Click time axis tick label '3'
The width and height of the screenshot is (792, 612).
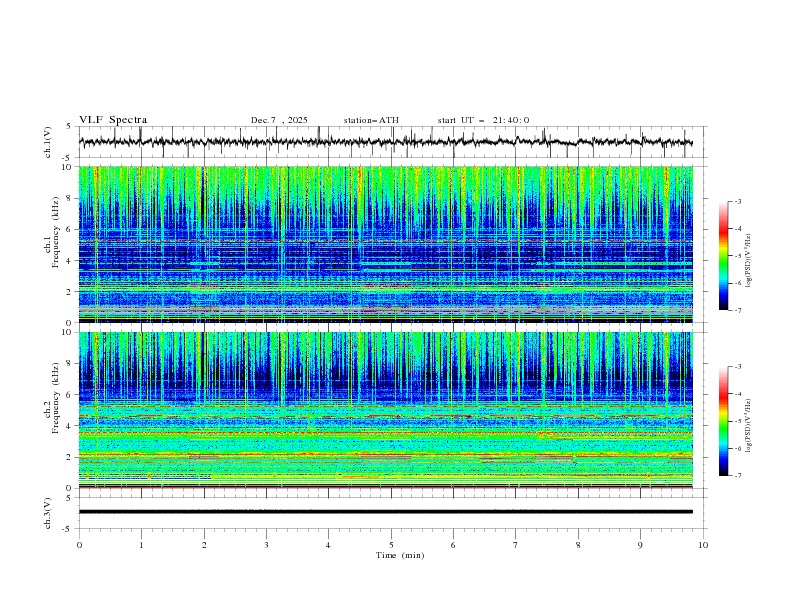[266, 545]
